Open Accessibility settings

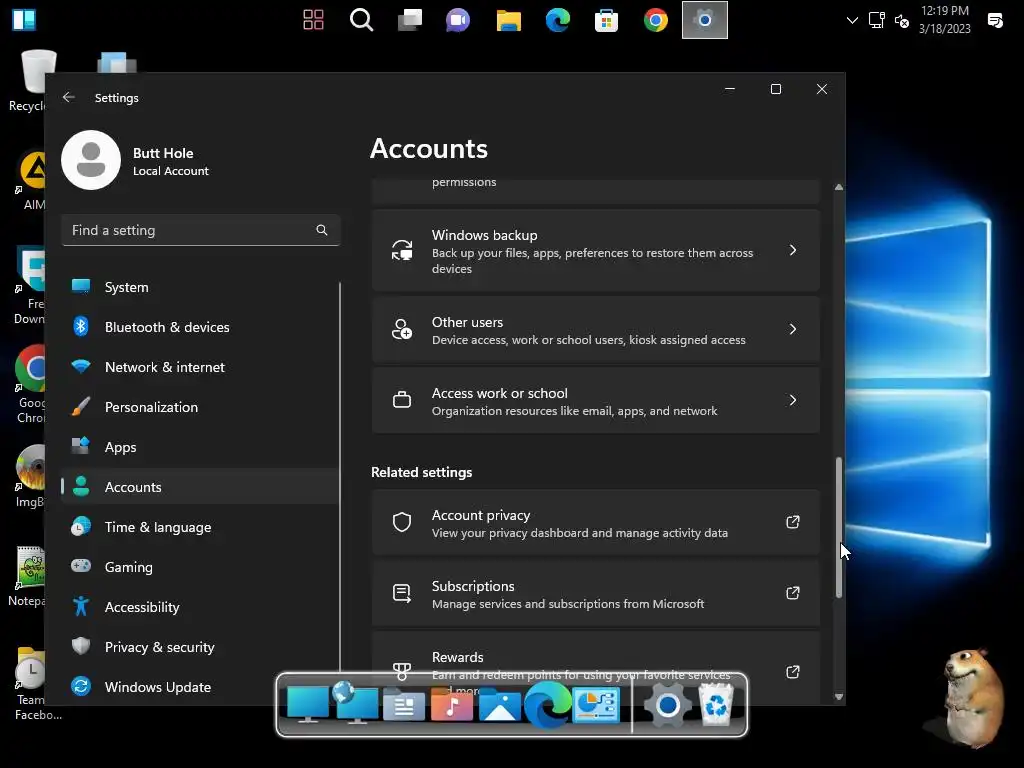[199, 607]
